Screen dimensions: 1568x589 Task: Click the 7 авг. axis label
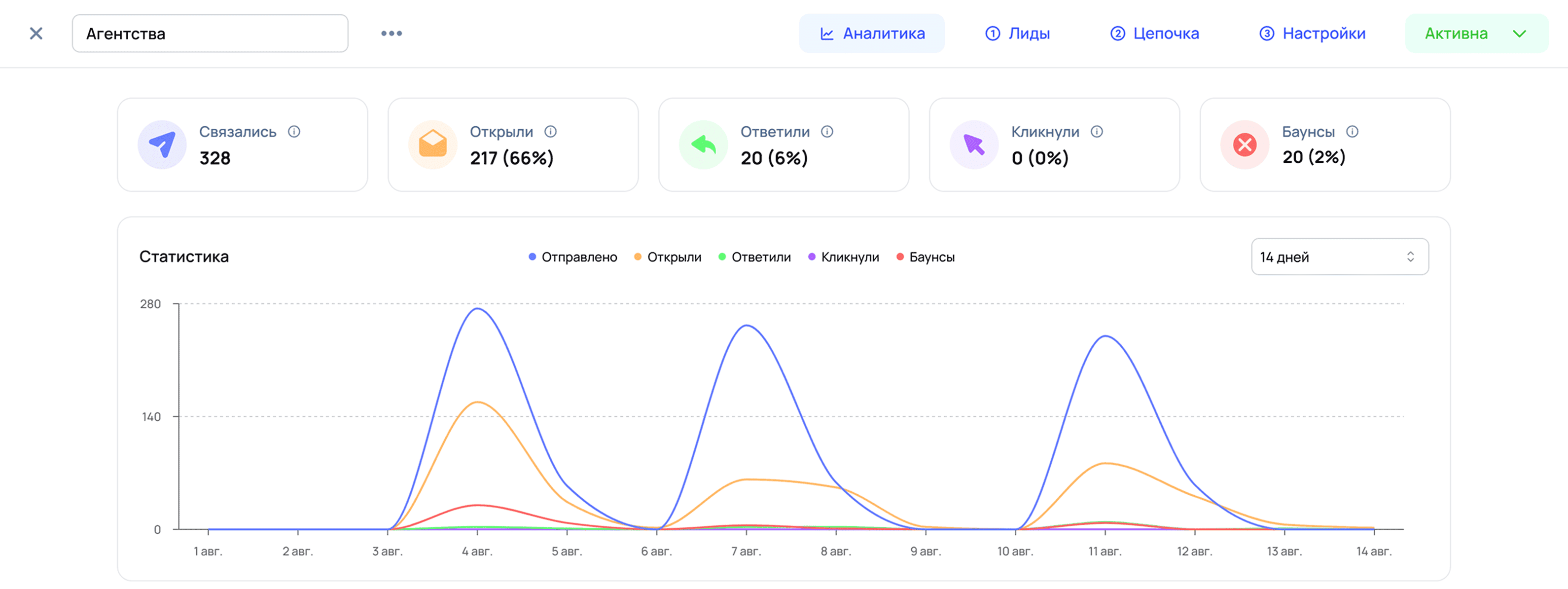(746, 551)
